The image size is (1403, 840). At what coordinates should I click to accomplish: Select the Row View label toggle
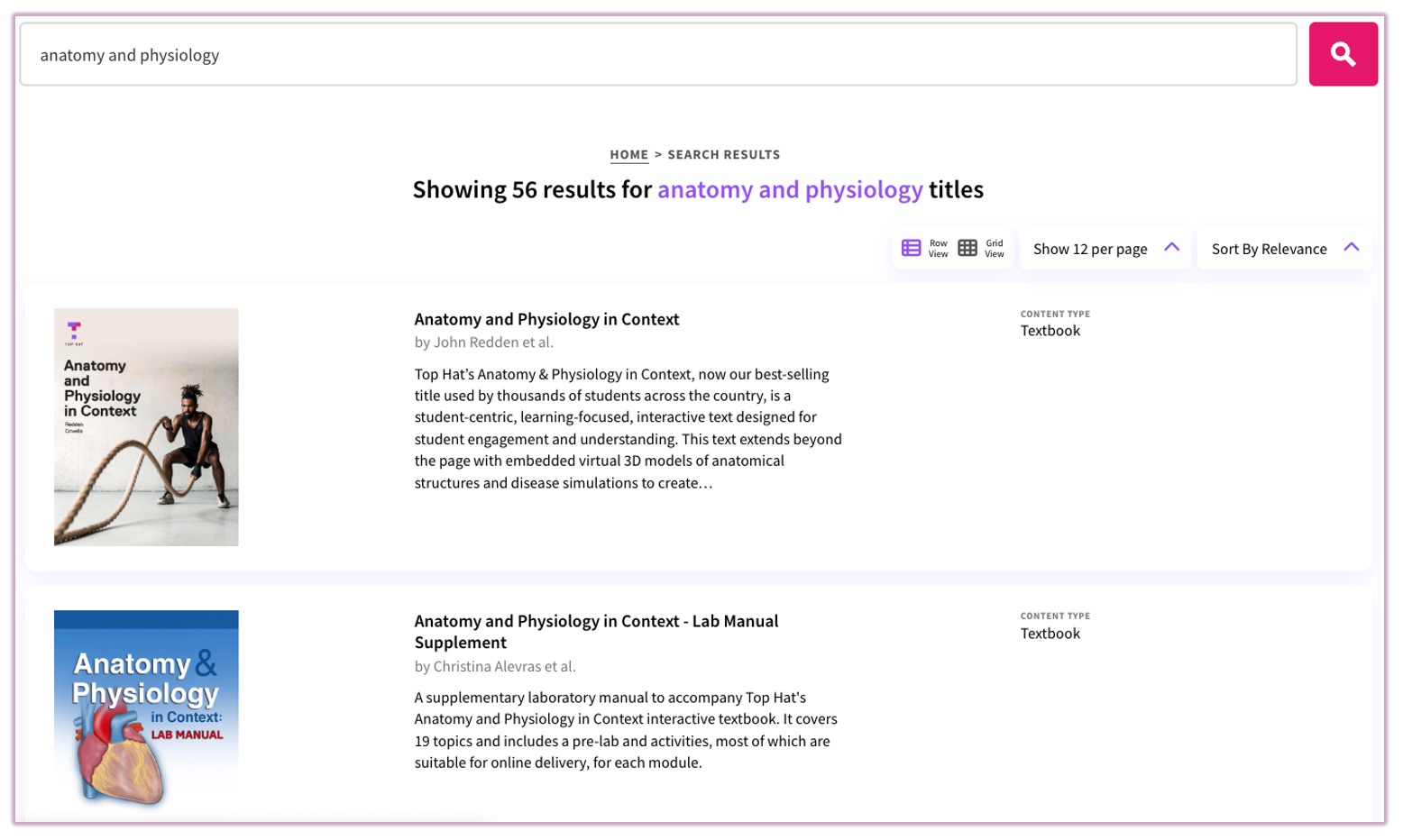point(938,249)
